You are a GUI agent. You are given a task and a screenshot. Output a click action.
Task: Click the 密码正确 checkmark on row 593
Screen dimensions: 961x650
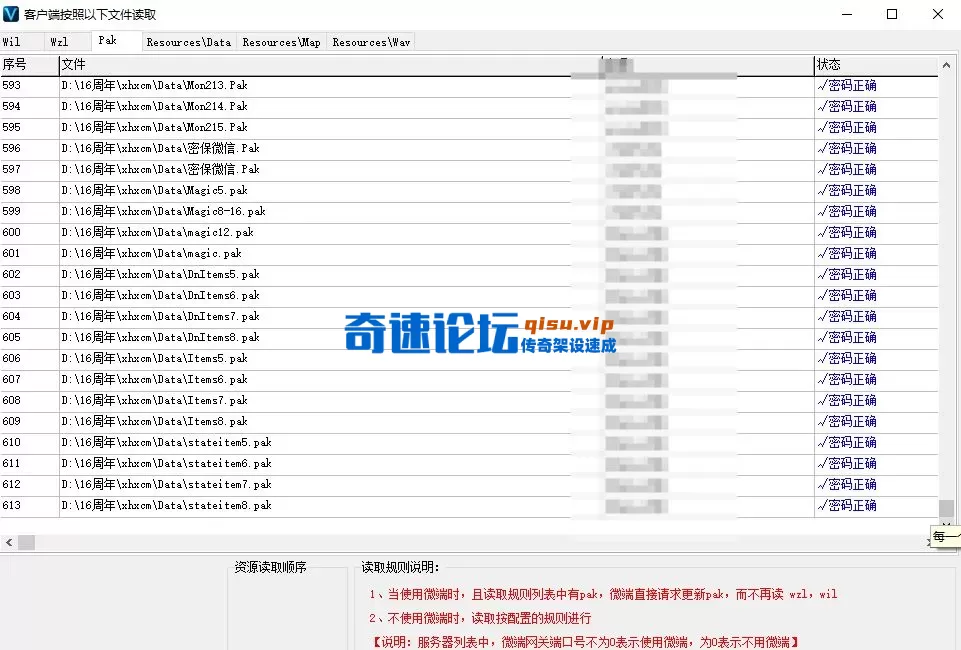[x=823, y=85]
